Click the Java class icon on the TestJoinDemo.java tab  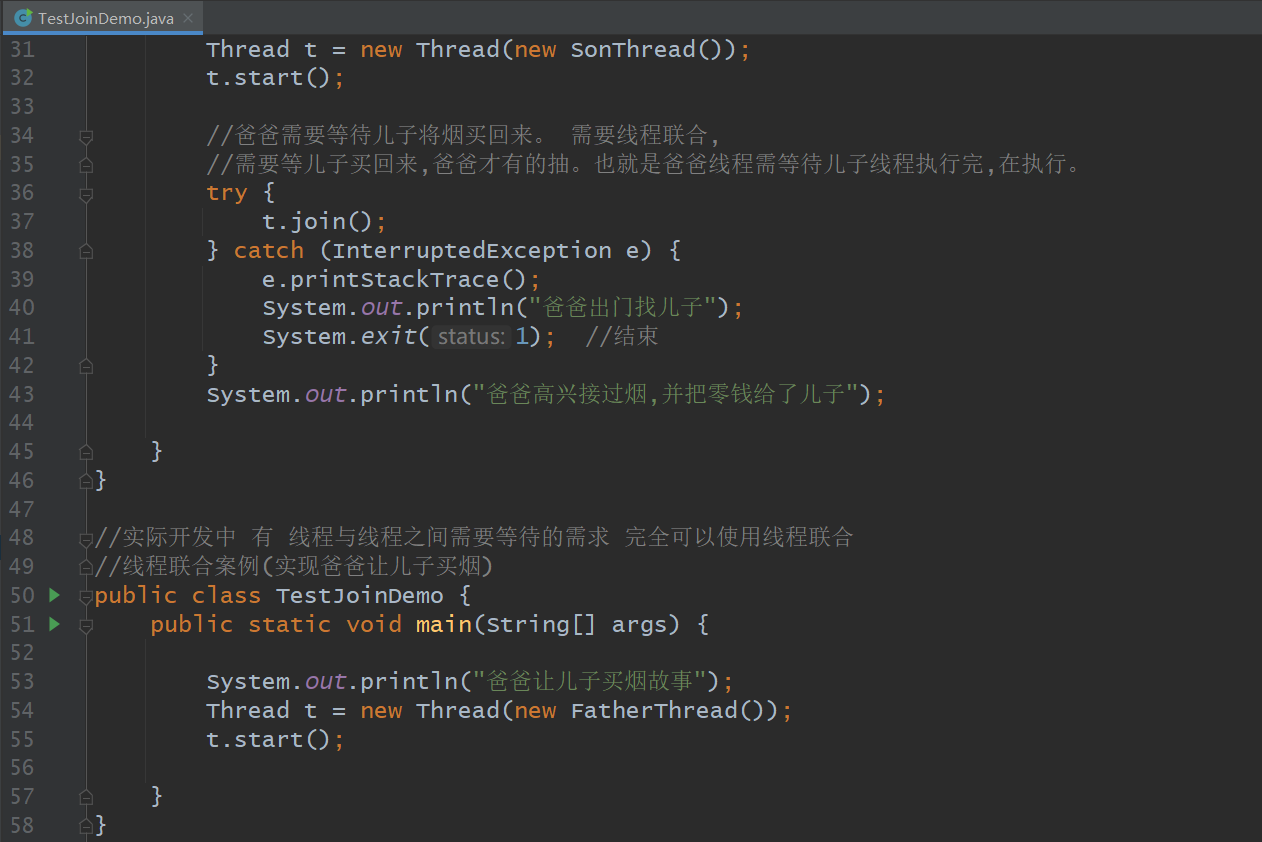pyautogui.click(x=22, y=18)
